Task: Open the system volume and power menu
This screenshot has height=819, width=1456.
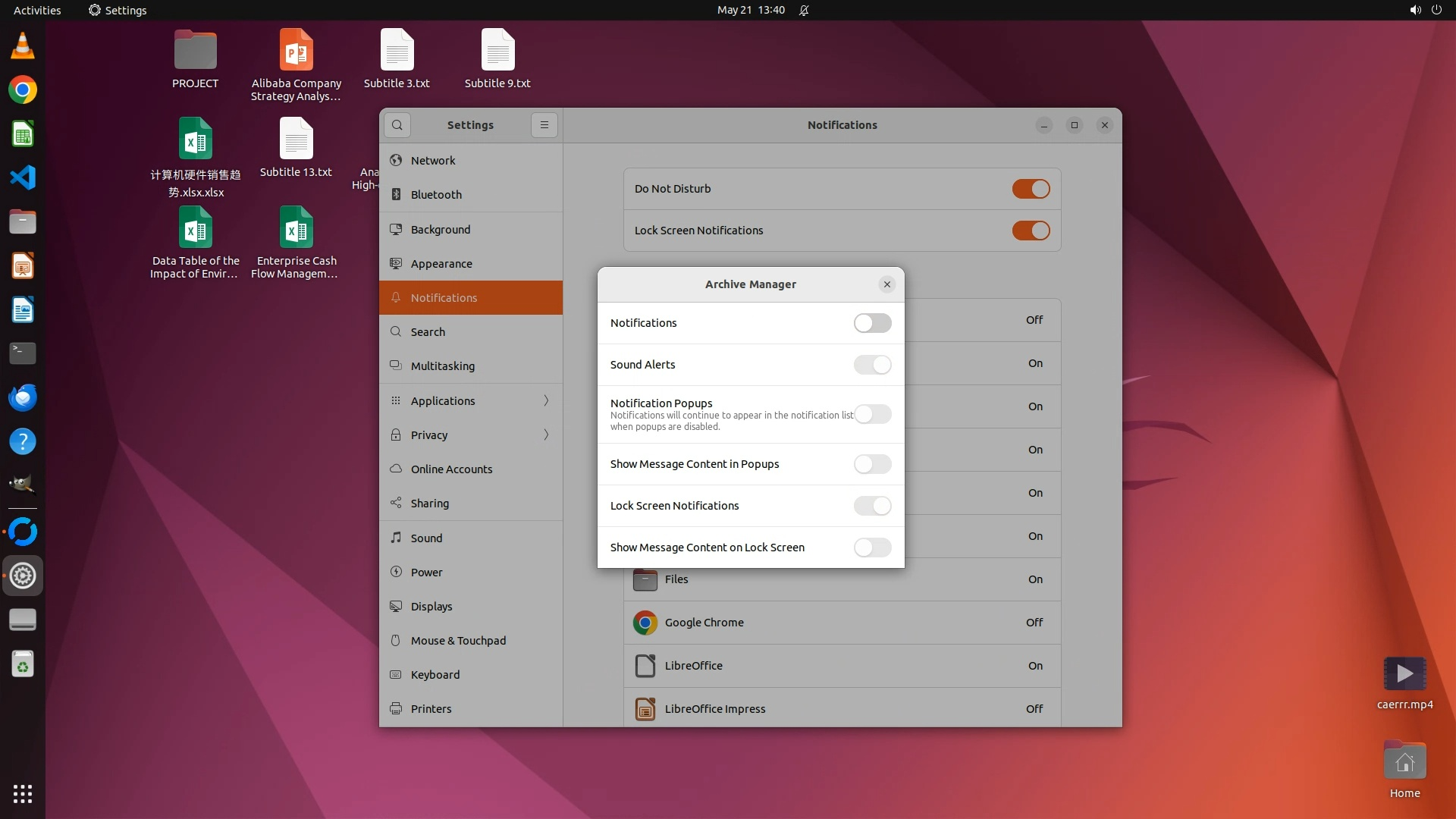Action: (x=1425, y=10)
